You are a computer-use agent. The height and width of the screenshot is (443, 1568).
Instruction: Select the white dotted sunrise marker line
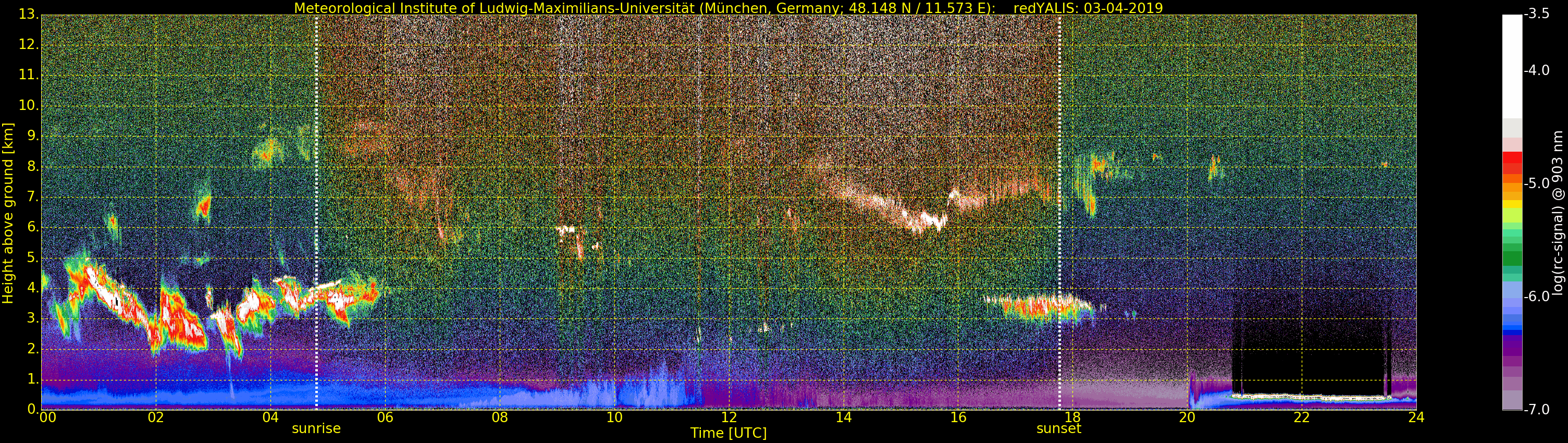tap(316, 212)
